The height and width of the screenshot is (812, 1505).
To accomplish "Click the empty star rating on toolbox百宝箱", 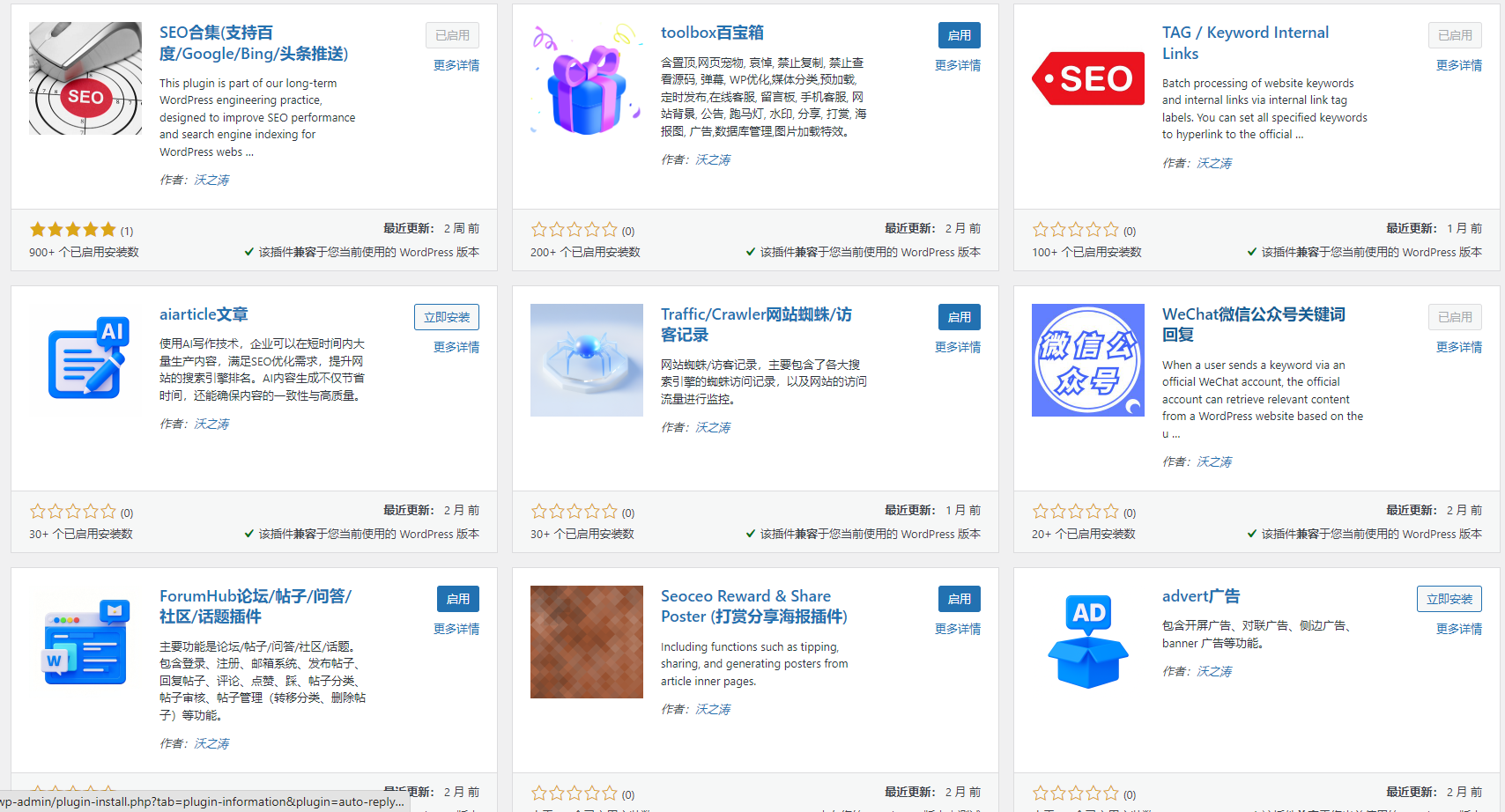I will [x=575, y=230].
